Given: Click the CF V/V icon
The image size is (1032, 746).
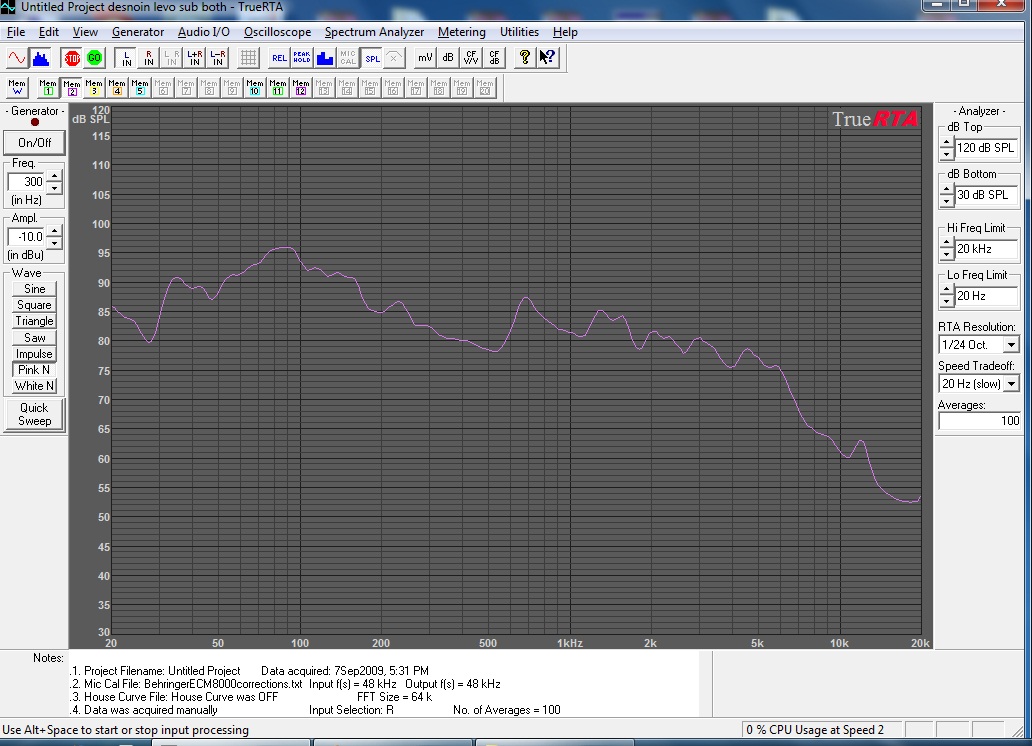Looking at the screenshot, I should pos(471,58).
